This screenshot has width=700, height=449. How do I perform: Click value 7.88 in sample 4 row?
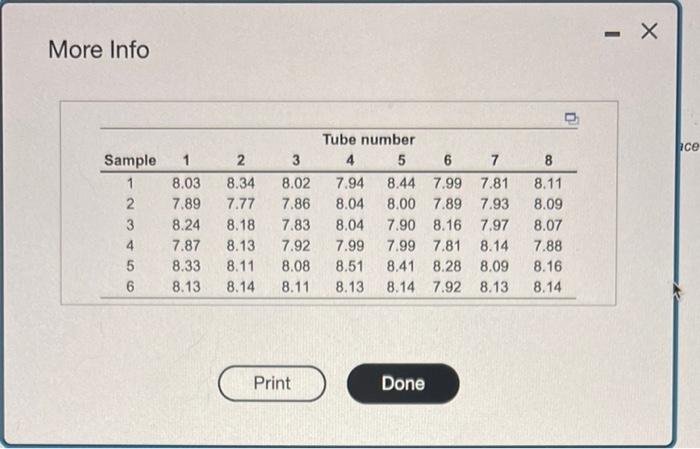click(x=548, y=245)
